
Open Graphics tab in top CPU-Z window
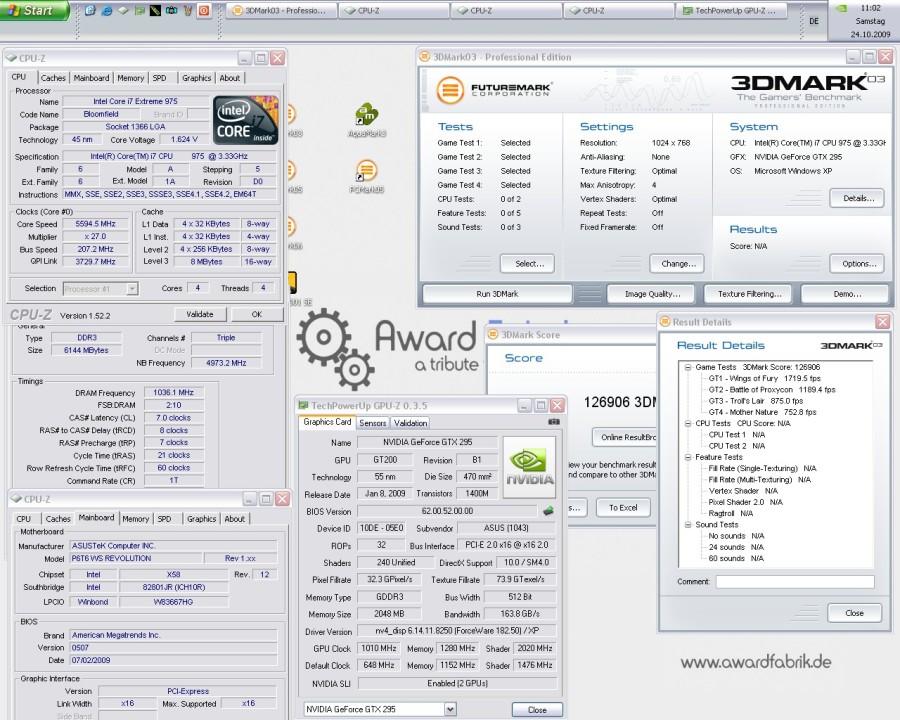196,78
